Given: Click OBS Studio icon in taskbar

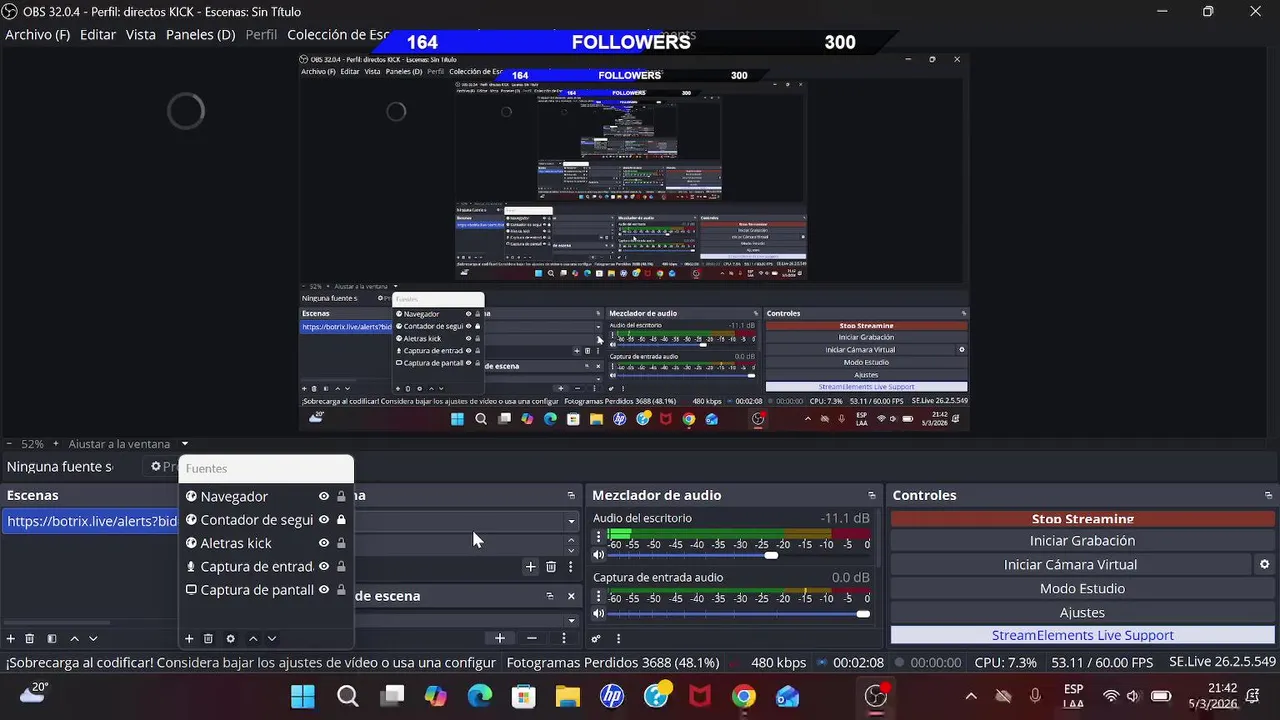Looking at the screenshot, I should click(876, 696).
